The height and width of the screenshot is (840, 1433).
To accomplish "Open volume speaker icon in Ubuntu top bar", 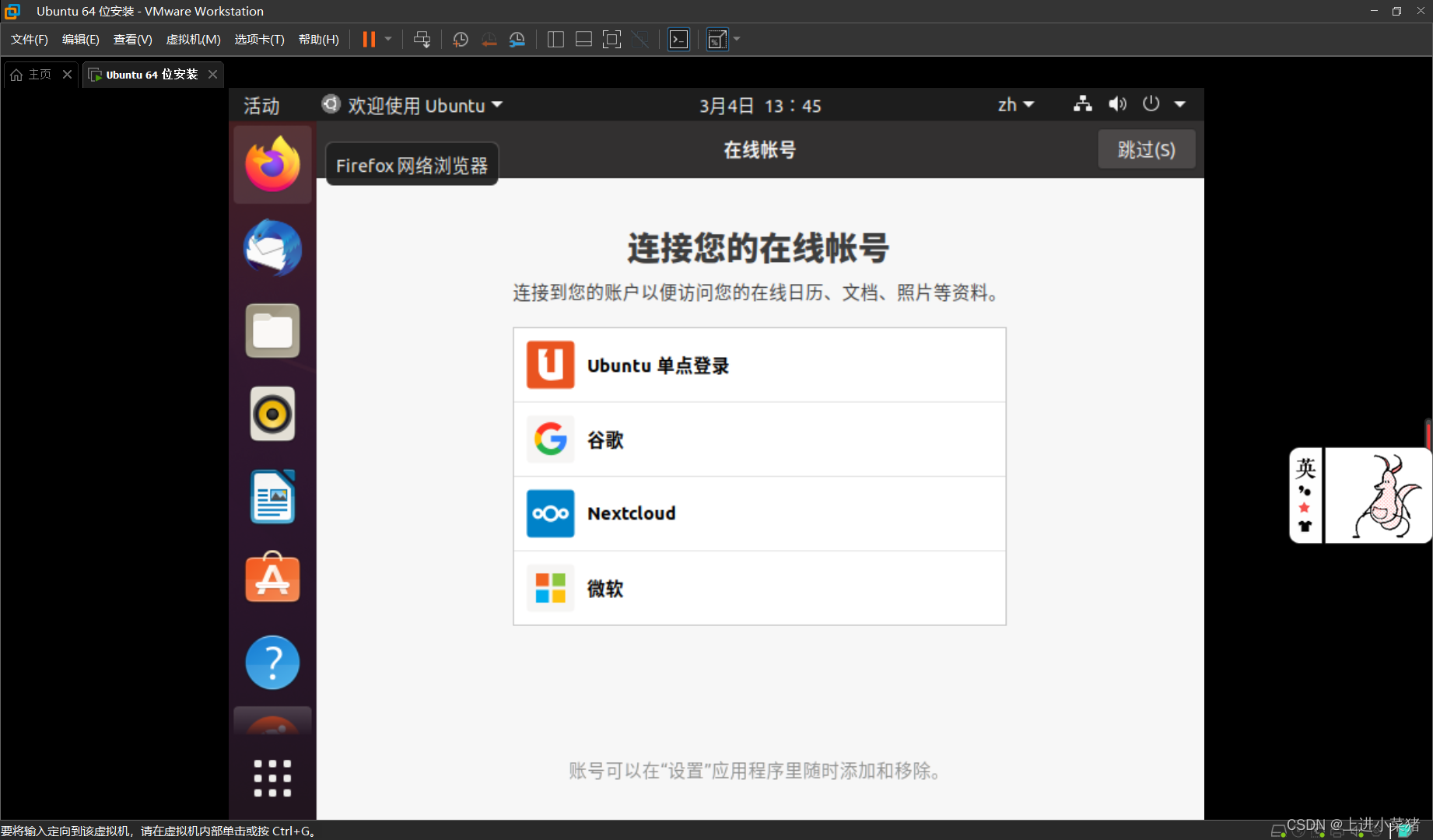I will [1117, 104].
